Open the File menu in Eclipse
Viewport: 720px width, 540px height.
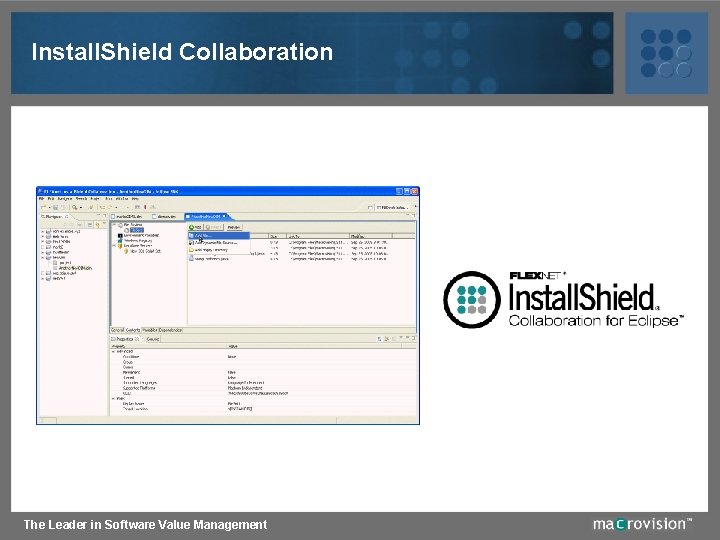pyautogui.click(x=41, y=199)
